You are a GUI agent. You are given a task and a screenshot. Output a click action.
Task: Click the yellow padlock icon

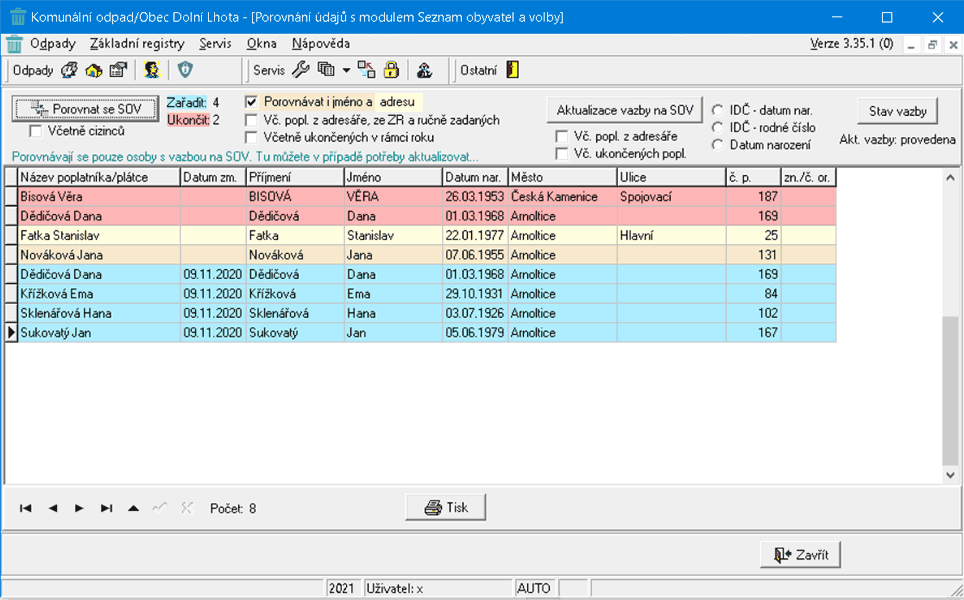pos(391,70)
